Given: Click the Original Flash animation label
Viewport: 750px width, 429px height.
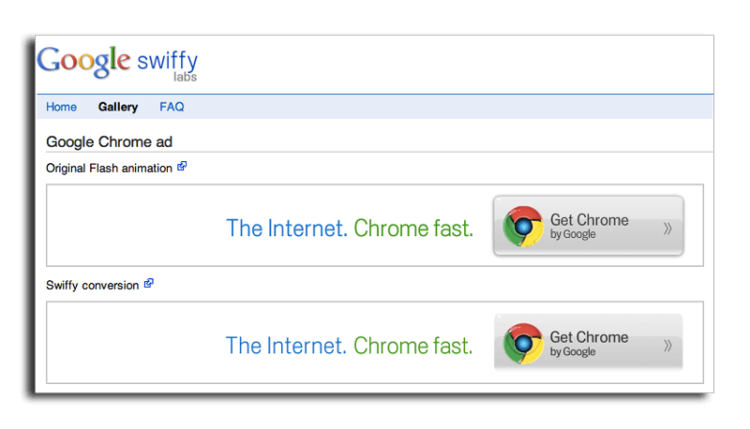Looking at the screenshot, I should click(109, 168).
